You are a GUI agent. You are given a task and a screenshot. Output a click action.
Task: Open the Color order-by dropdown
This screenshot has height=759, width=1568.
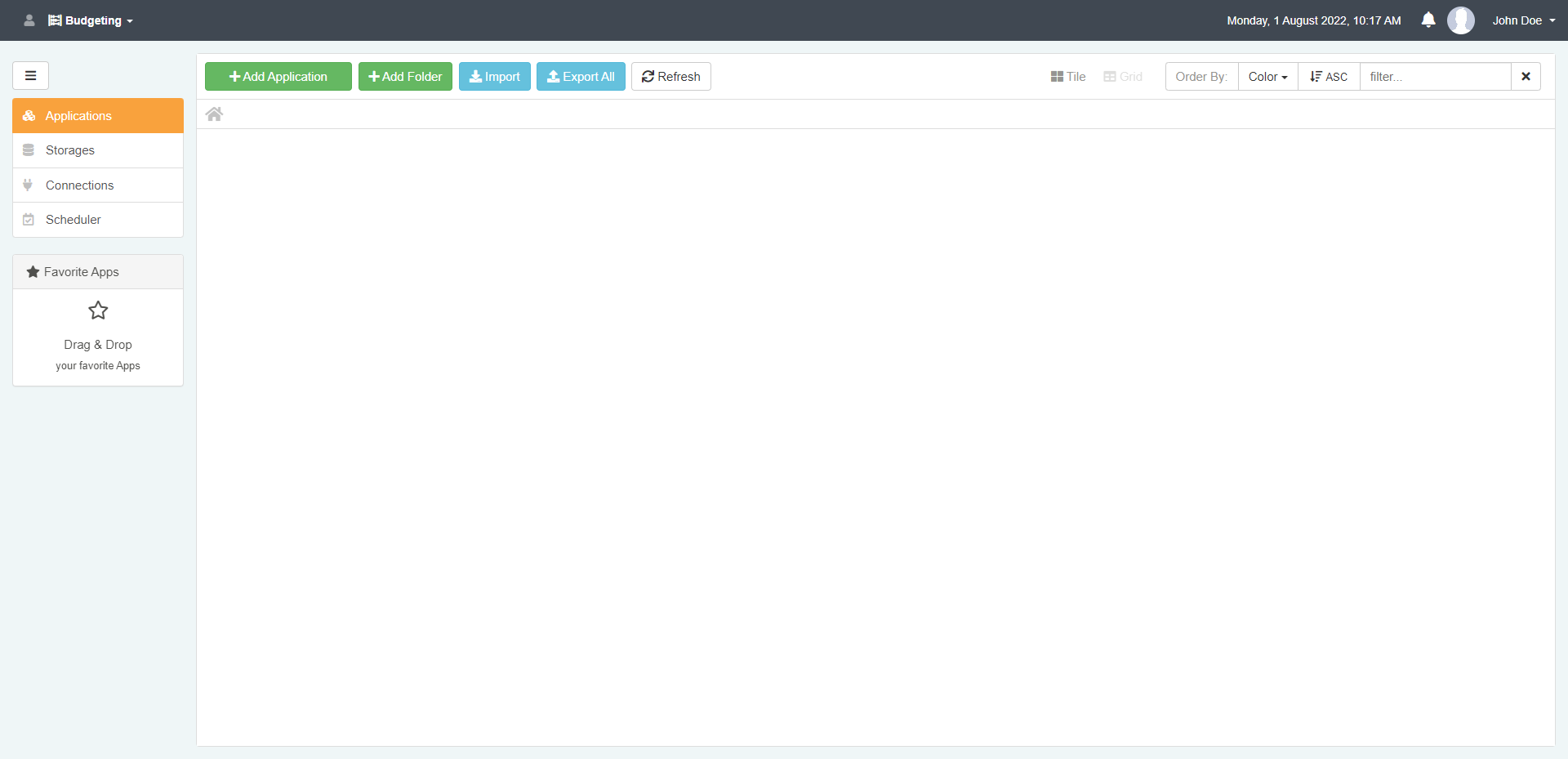click(x=1267, y=77)
